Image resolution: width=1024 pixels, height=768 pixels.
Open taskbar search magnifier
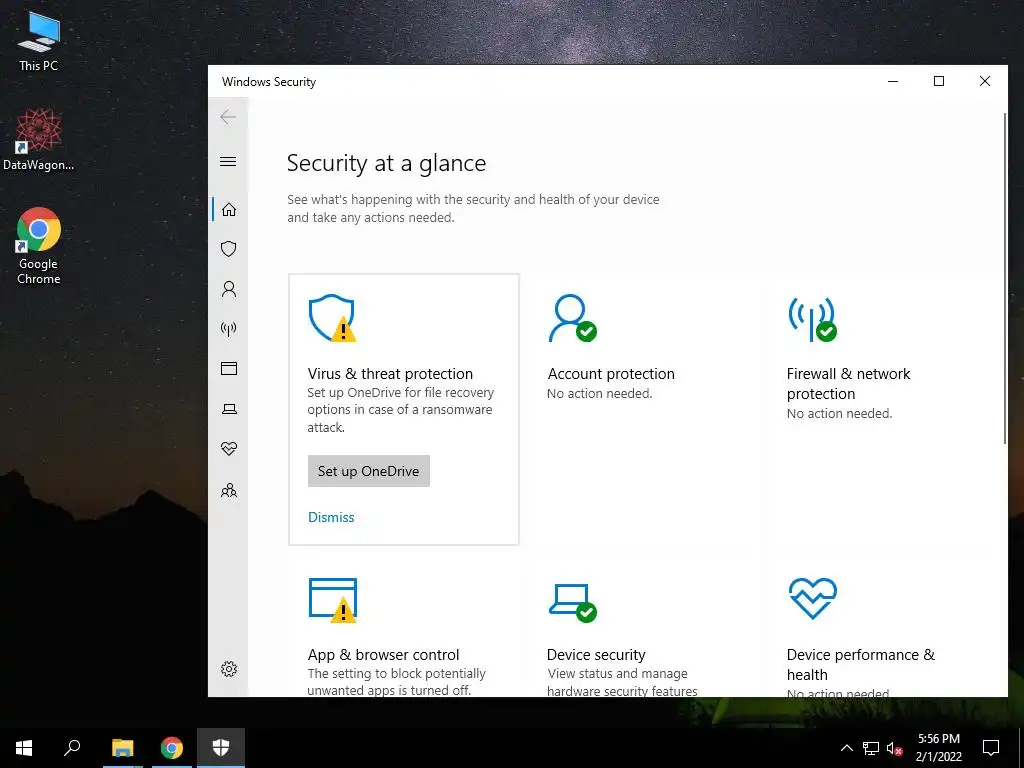pos(72,748)
